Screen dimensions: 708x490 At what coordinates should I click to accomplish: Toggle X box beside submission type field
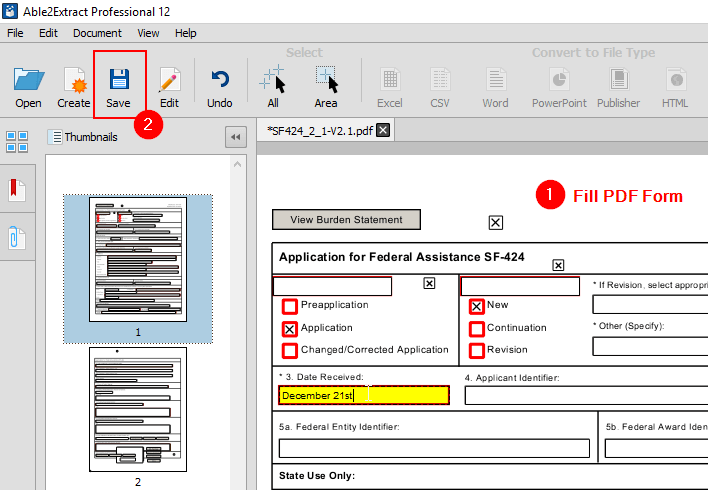click(x=429, y=283)
